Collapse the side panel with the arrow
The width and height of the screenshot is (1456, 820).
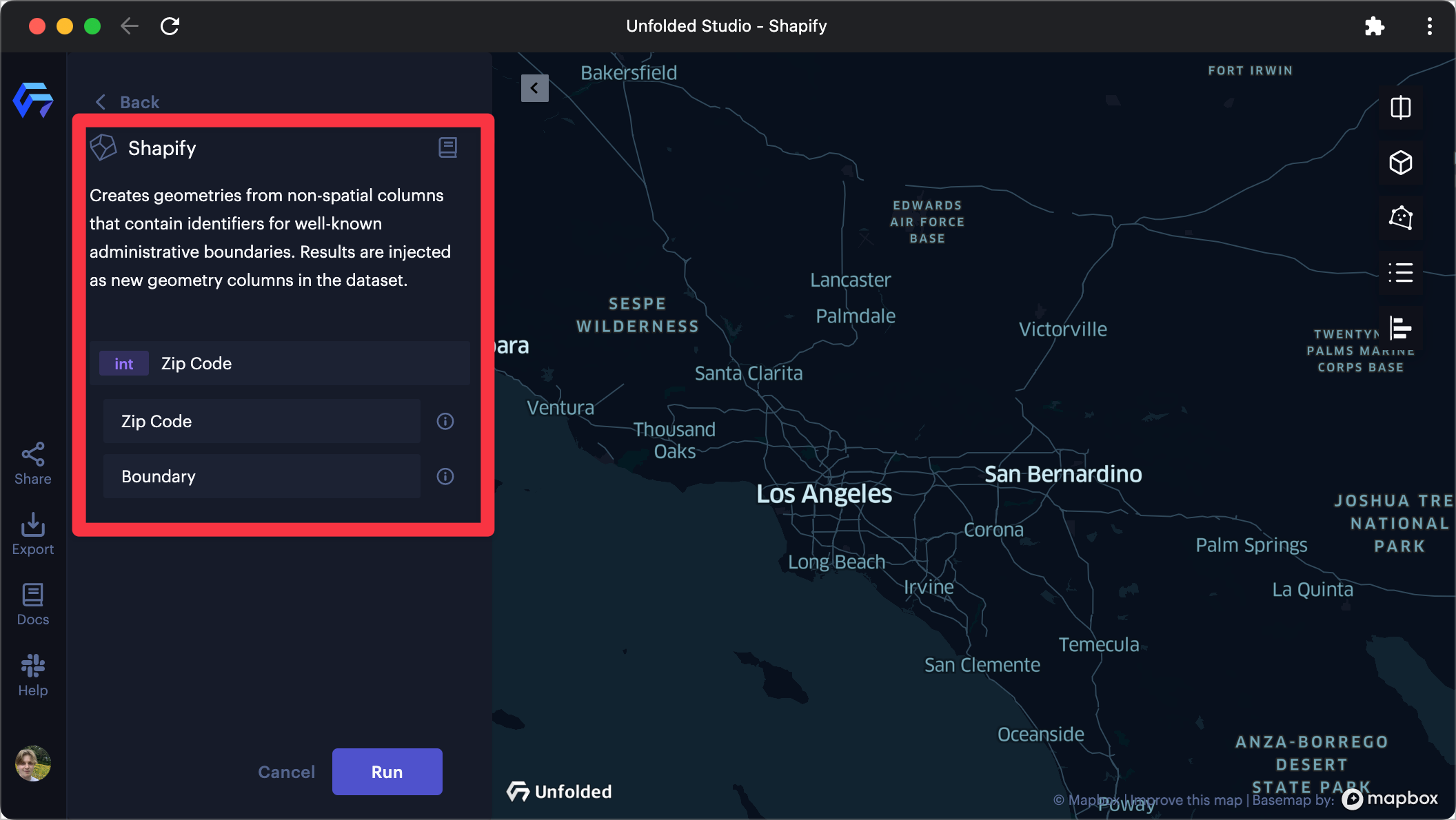534,88
